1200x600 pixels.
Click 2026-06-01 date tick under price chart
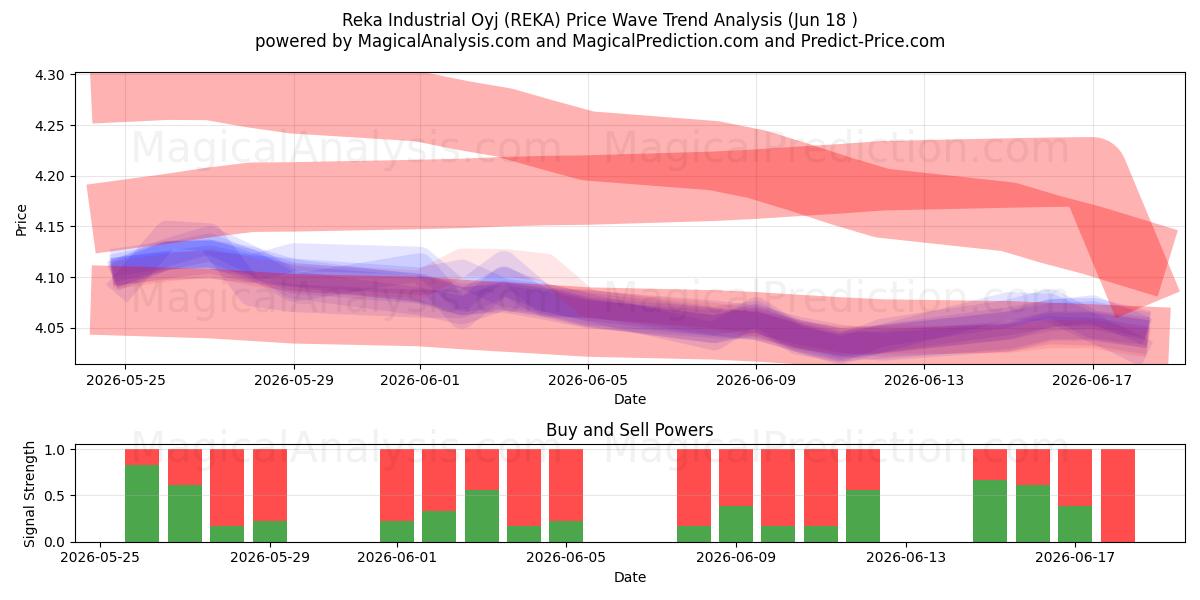pos(420,380)
